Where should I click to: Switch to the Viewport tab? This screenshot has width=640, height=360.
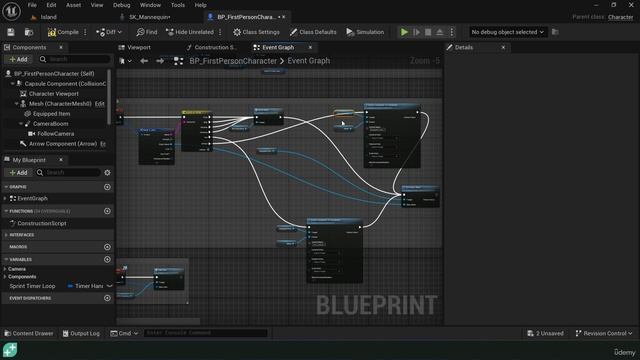pyautogui.click(x=139, y=47)
